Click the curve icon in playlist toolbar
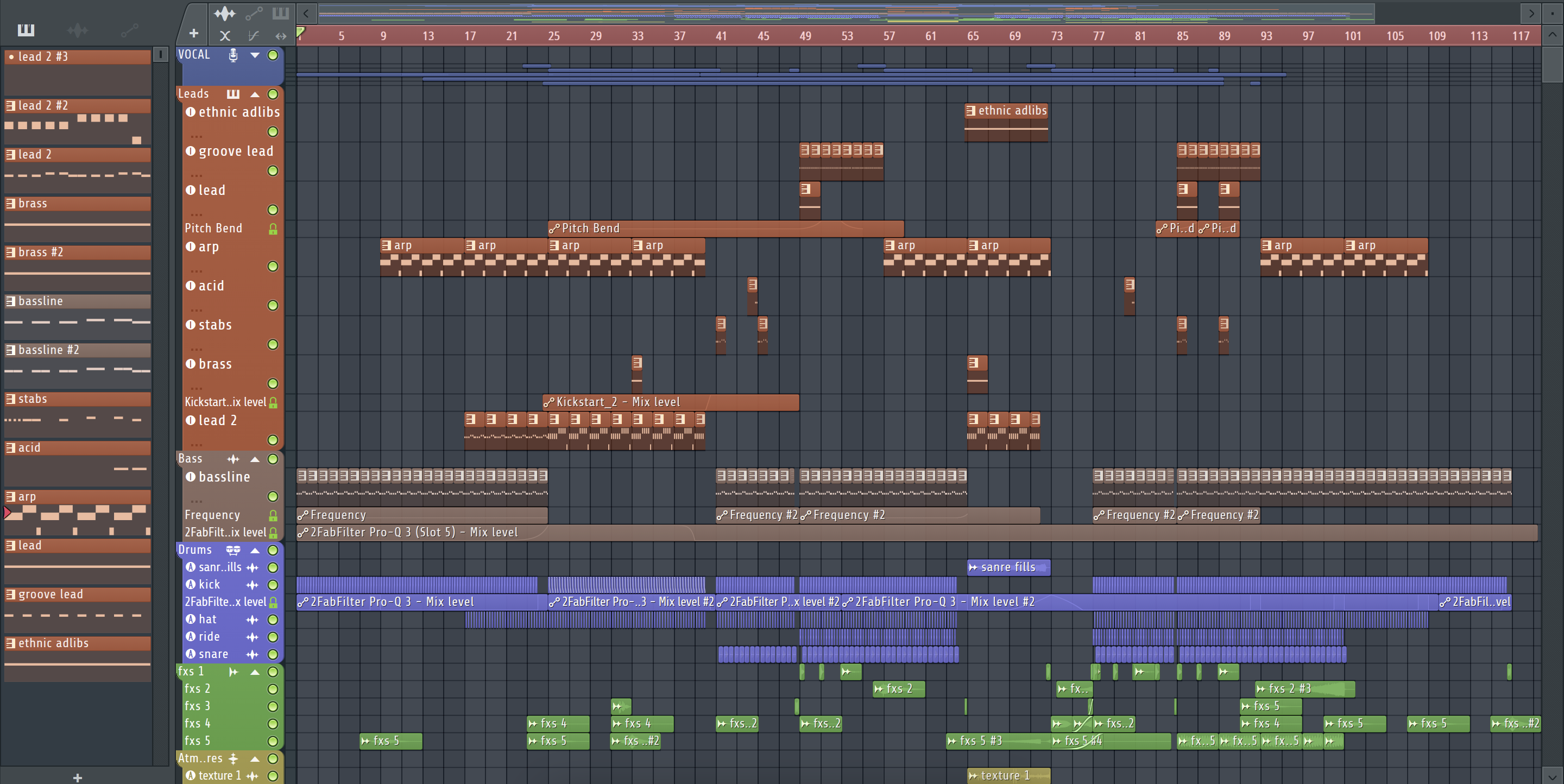Image resolution: width=1564 pixels, height=784 pixels. click(x=253, y=36)
